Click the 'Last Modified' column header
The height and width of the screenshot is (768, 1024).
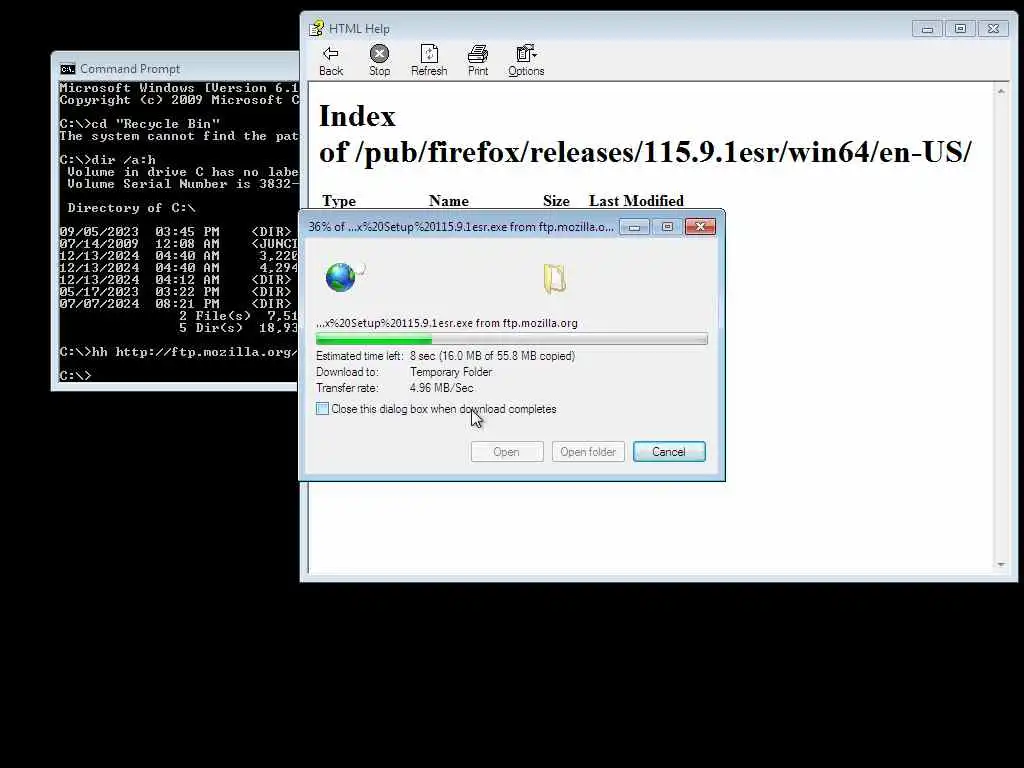coord(636,201)
